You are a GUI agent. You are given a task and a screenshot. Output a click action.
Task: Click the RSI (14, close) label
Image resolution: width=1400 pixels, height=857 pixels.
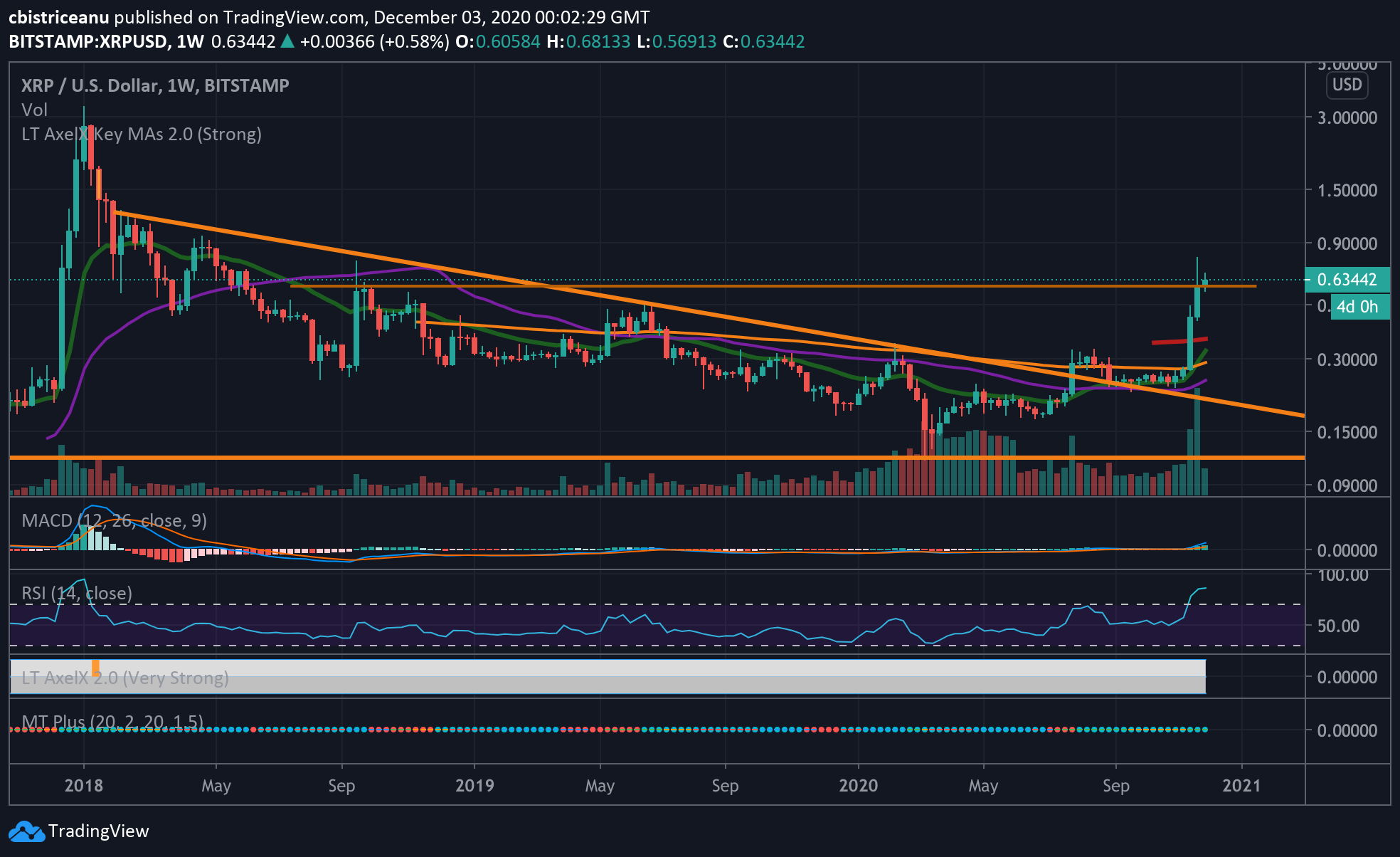click(x=77, y=593)
